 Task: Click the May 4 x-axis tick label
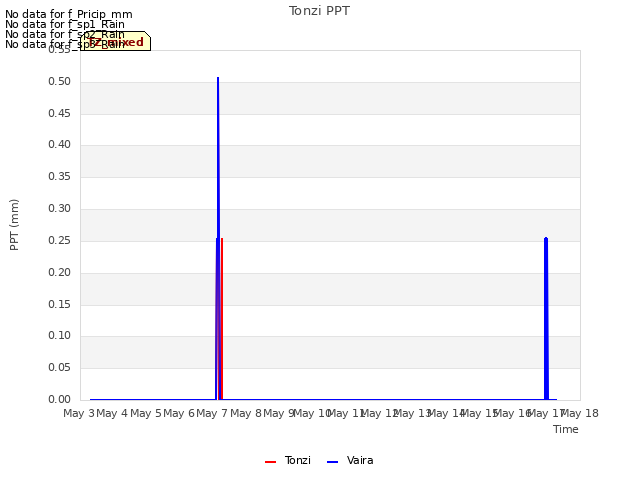(112, 413)
